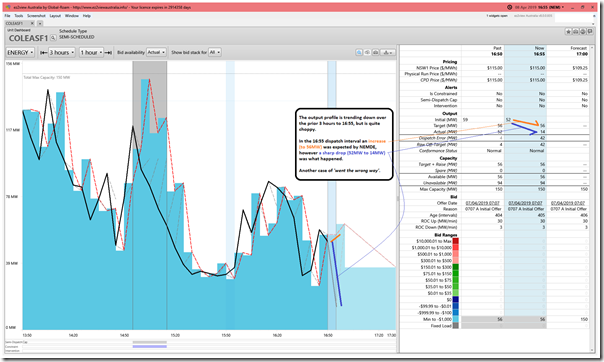Click the NSW1 Price row label
This screenshot has height=362, width=604.
coord(436,68)
